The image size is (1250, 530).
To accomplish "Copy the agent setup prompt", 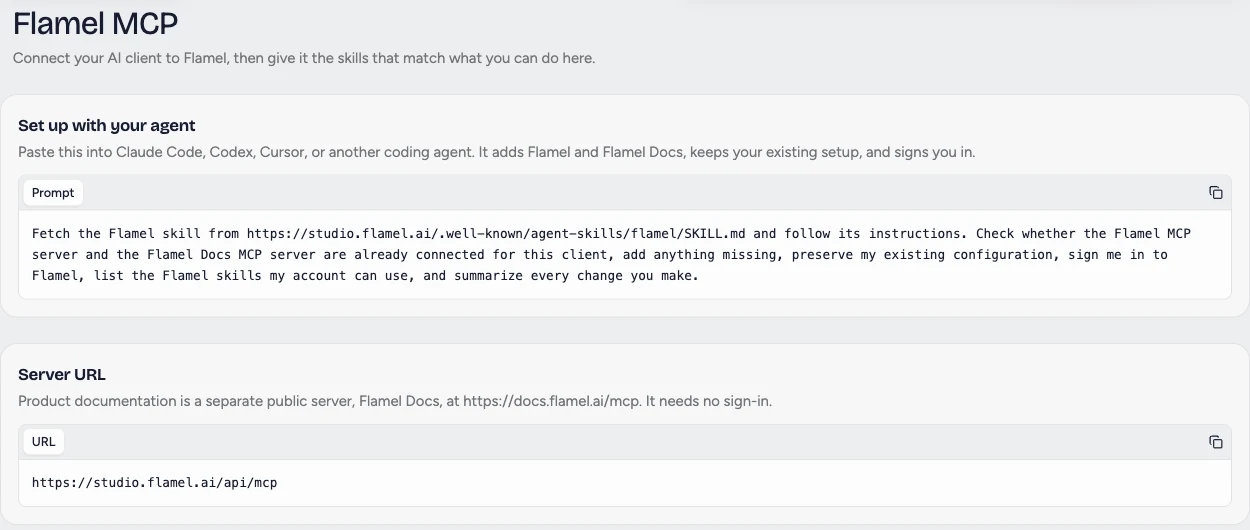I will pos(1216,193).
